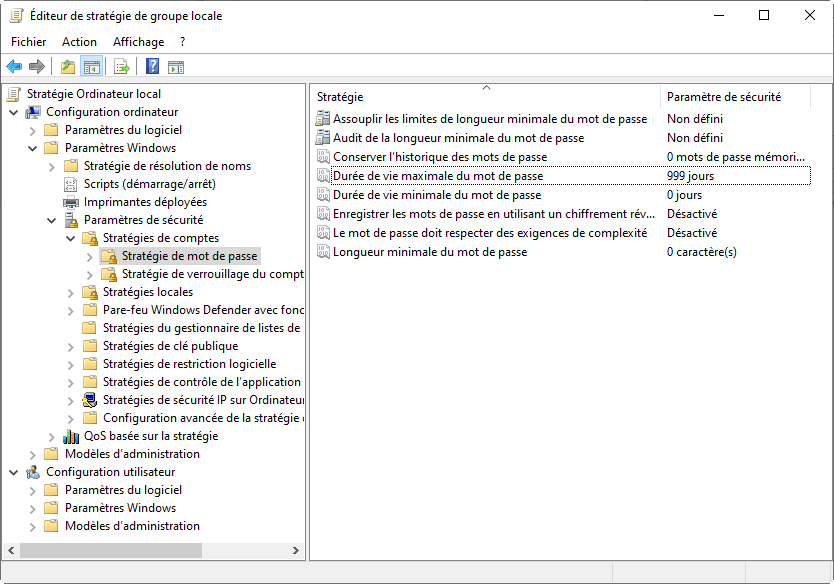Collapse the Paramètres de sécurité node
The width and height of the screenshot is (834, 584).
click(52, 220)
